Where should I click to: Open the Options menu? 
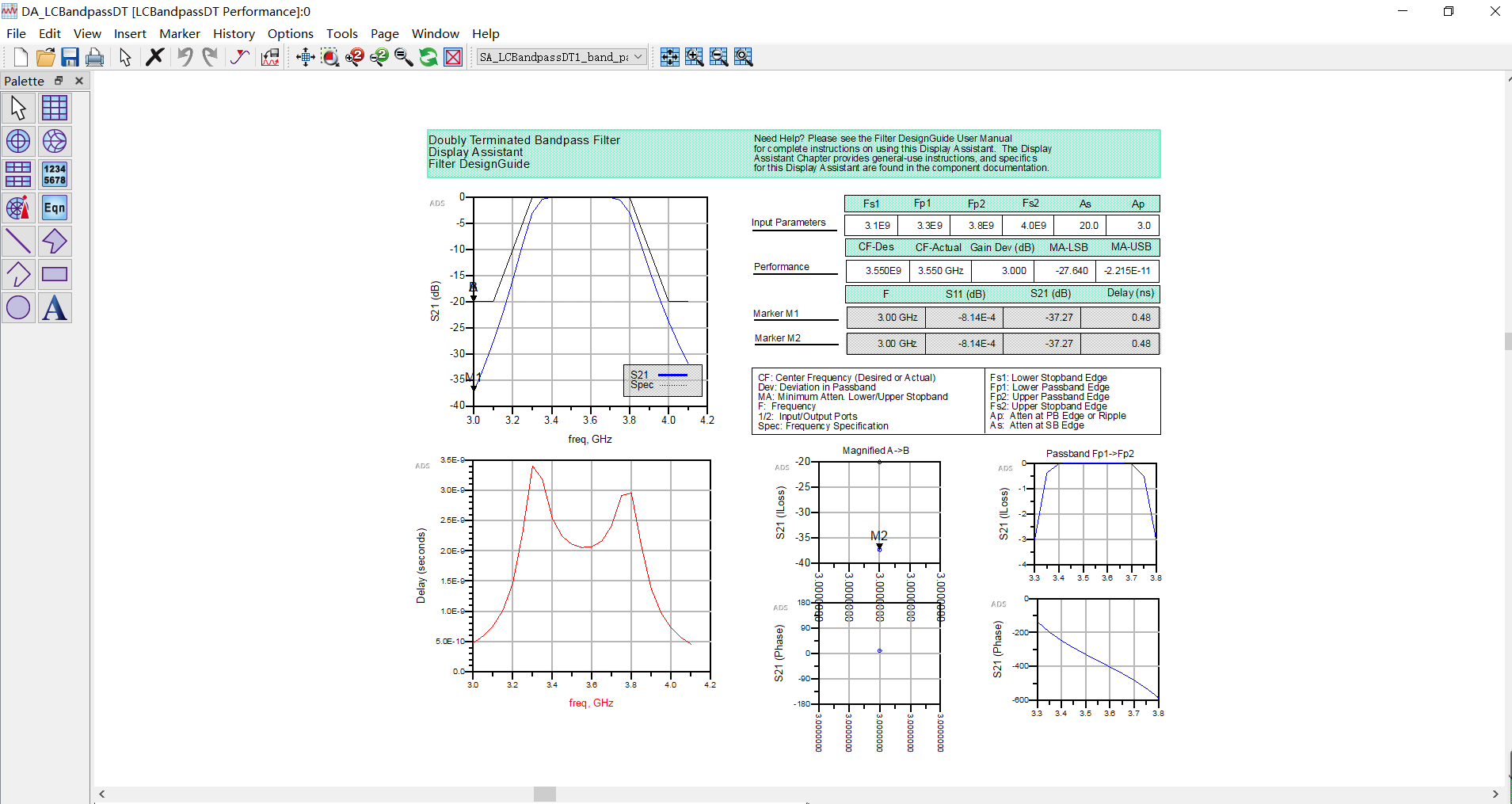click(291, 33)
